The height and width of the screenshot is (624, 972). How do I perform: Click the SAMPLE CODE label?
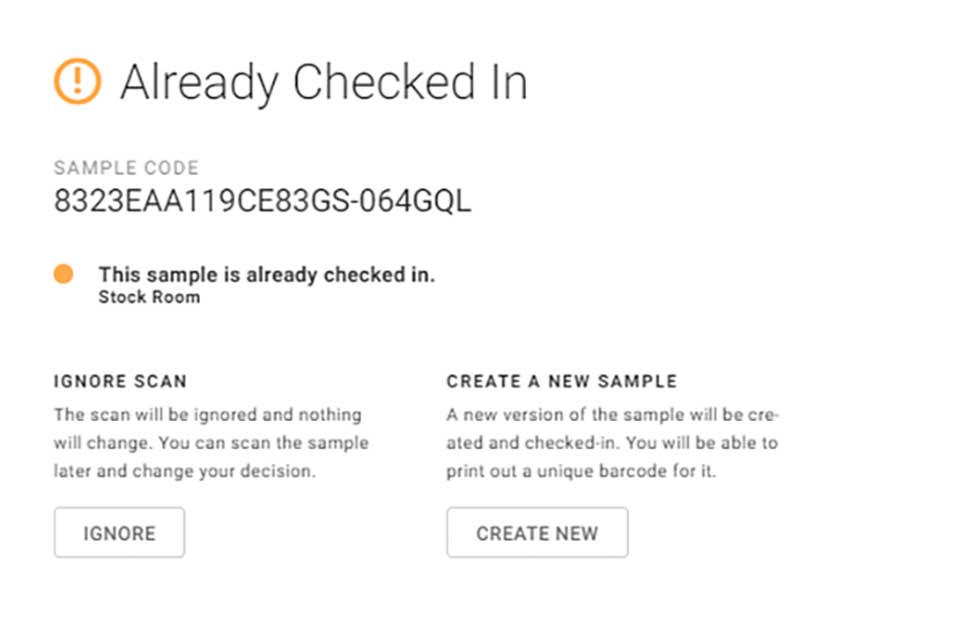click(127, 167)
